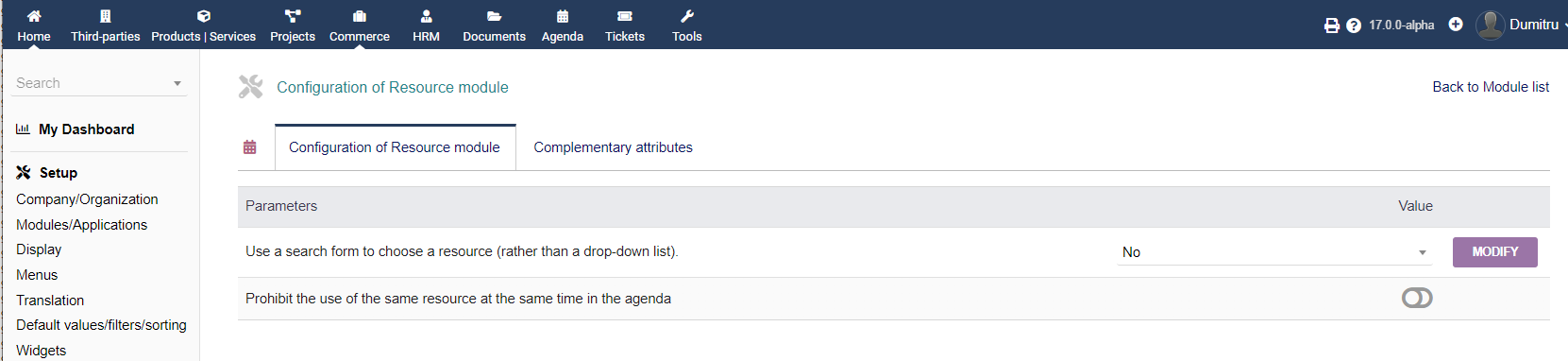Click the printer icon in top bar
The width and height of the screenshot is (1568, 361).
pos(1332,26)
